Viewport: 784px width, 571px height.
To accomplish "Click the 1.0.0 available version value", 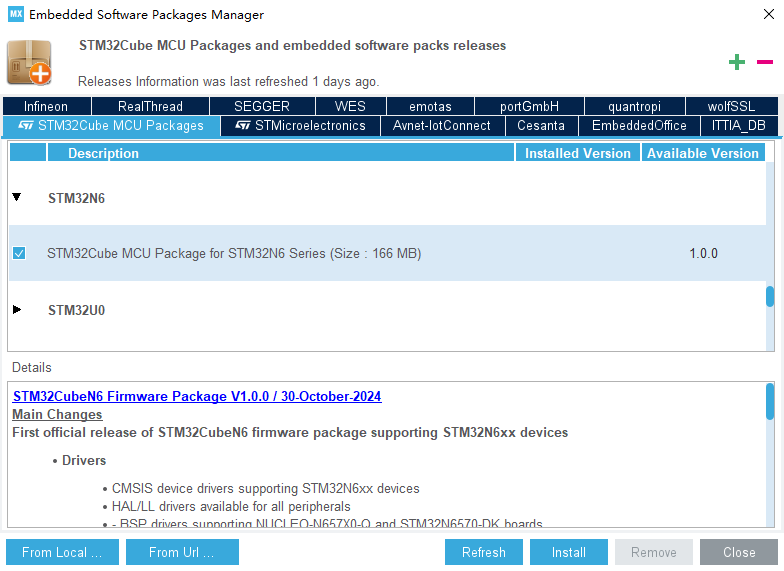I will (704, 254).
